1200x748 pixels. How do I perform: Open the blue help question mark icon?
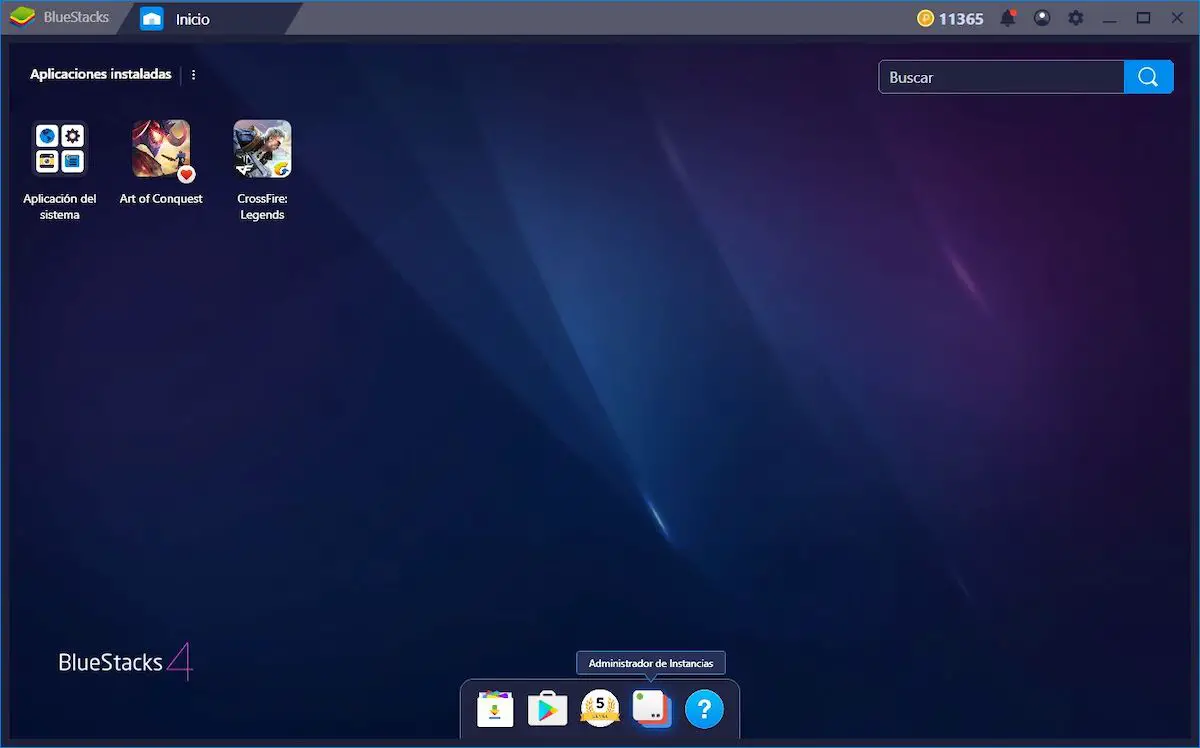[x=704, y=709]
